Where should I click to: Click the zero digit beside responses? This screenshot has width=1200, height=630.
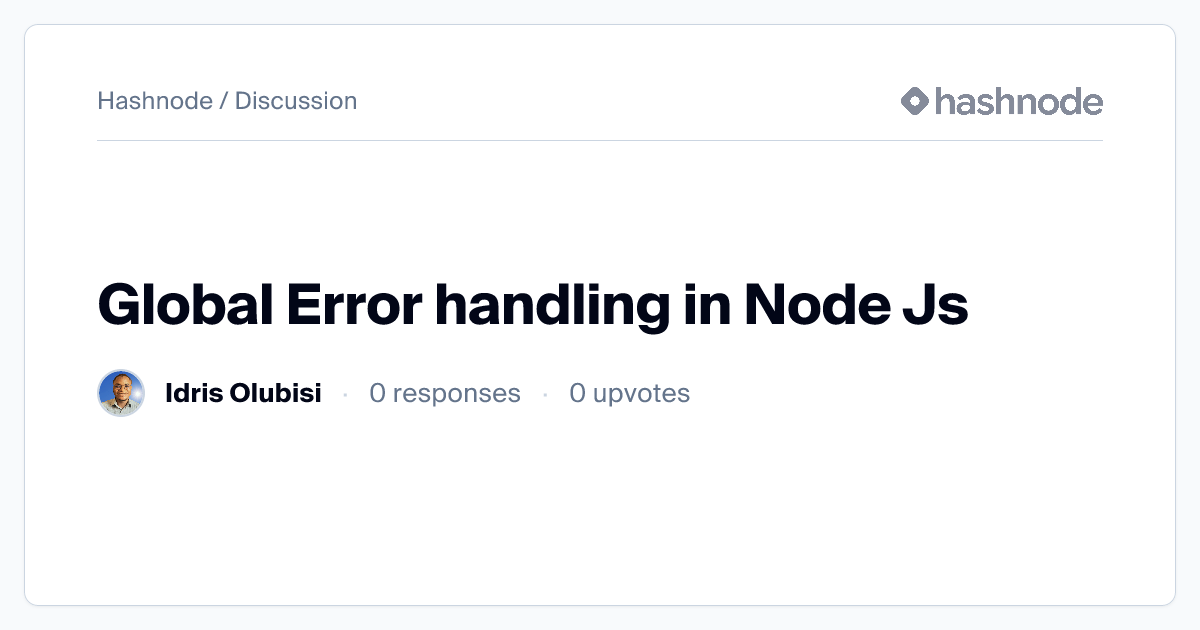pos(377,393)
